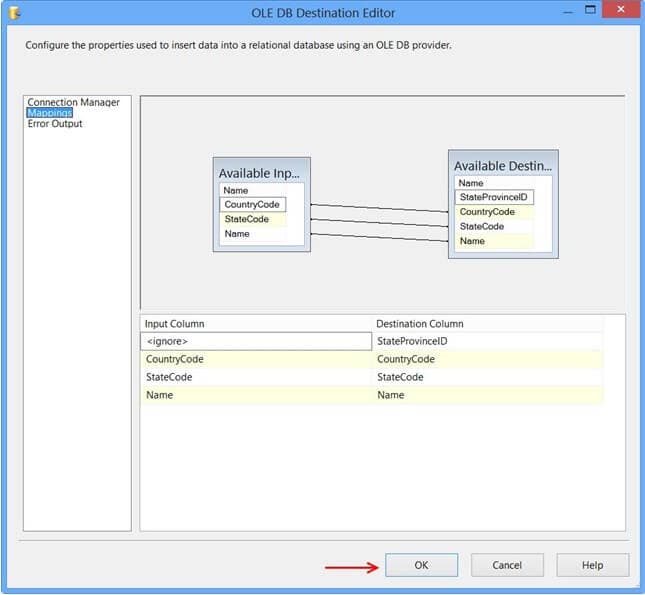The image size is (645, 595).
Task: Close the OLE DB Destination Editor
Action: coord(623,11)
